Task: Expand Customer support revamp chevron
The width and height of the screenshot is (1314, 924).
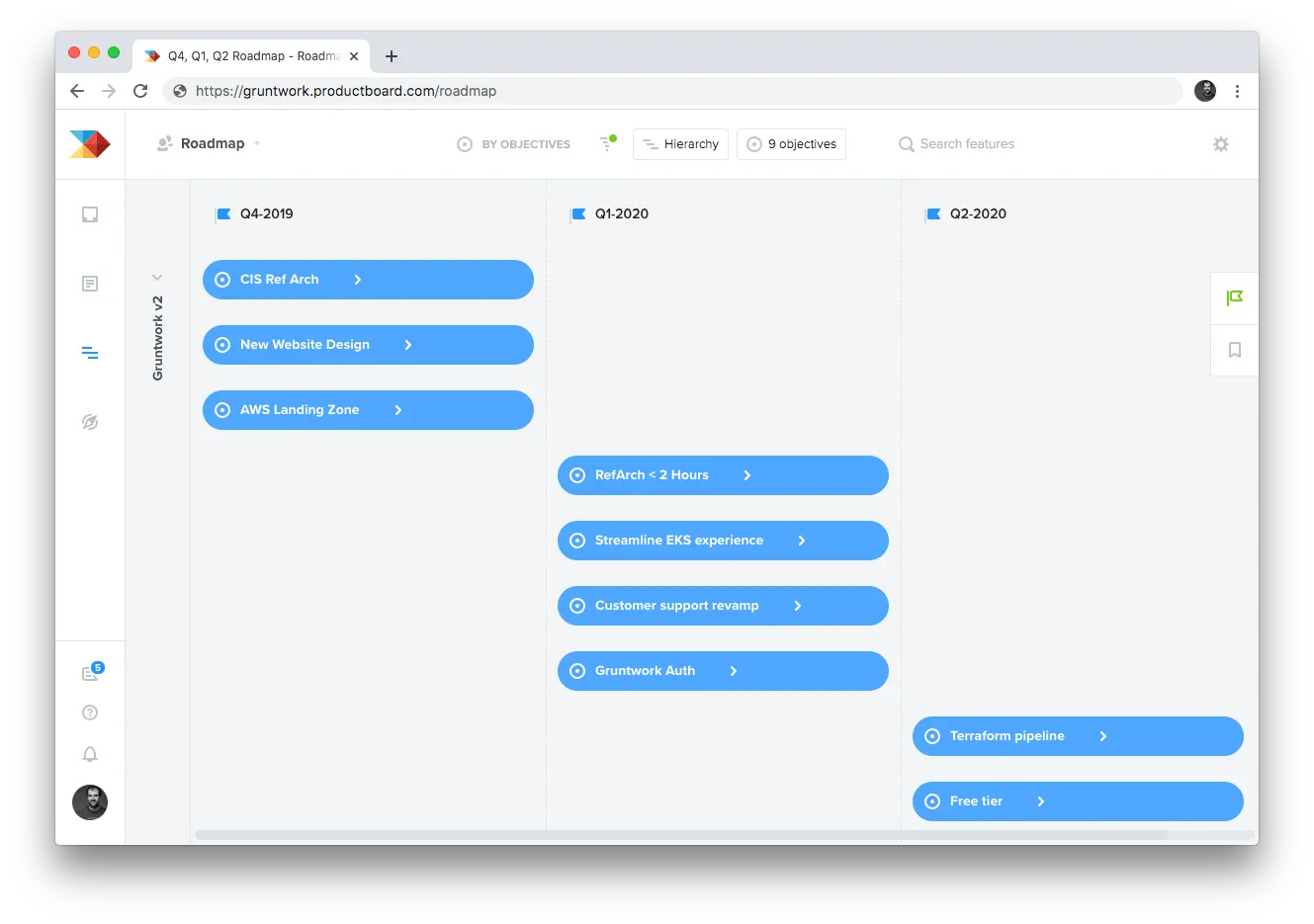Action: click(798, 606)
